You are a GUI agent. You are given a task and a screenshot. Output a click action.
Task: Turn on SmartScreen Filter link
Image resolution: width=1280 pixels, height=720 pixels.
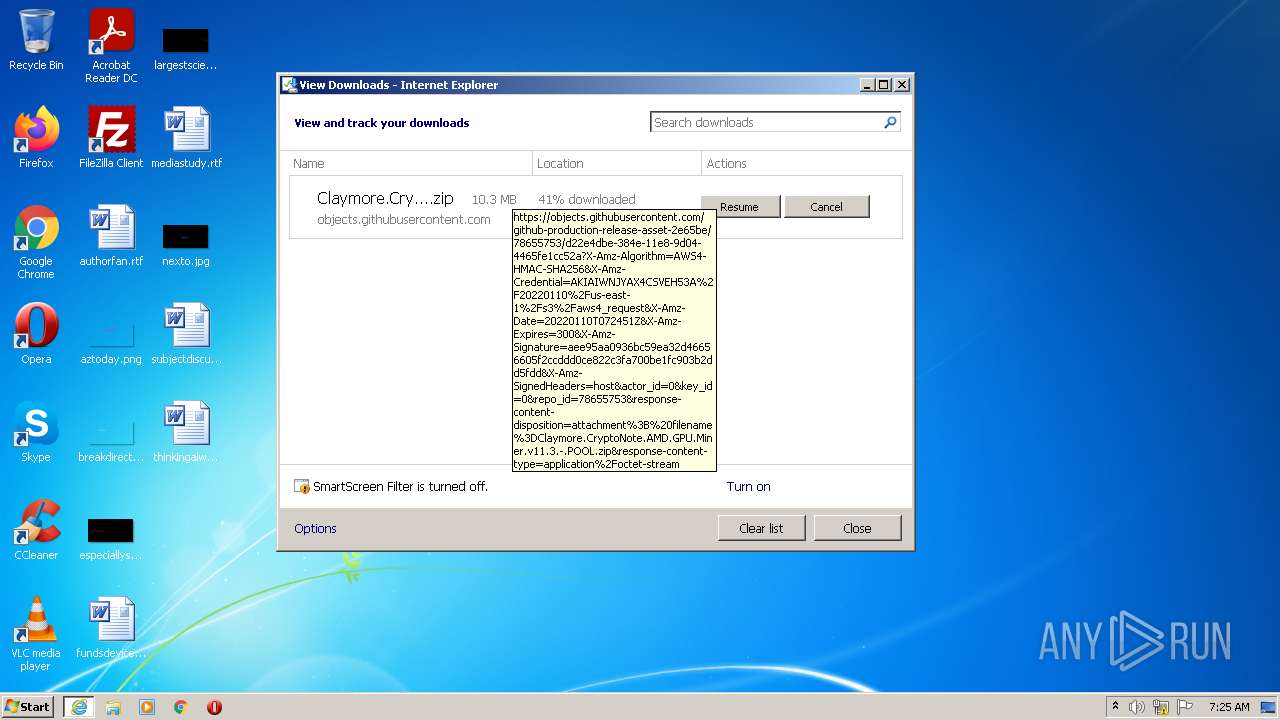pos(748,487)
